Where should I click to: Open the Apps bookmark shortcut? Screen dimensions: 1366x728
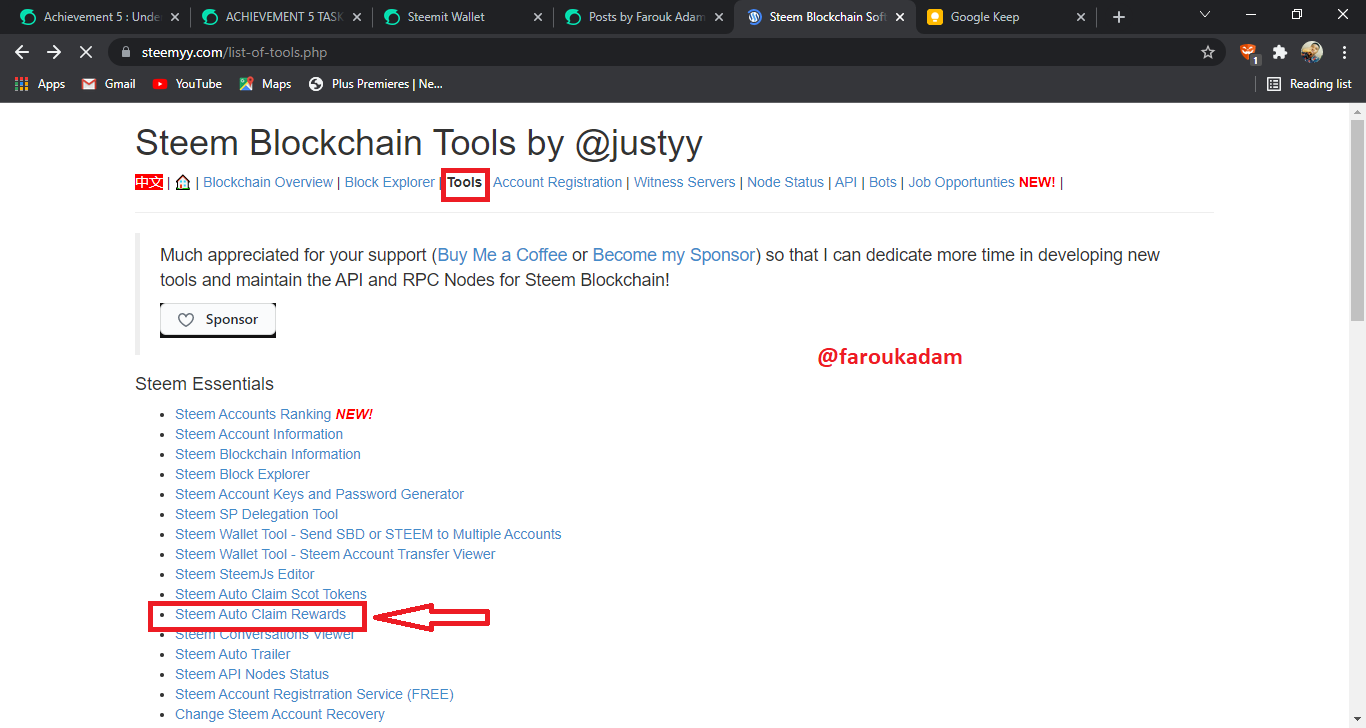pos(40,84)
